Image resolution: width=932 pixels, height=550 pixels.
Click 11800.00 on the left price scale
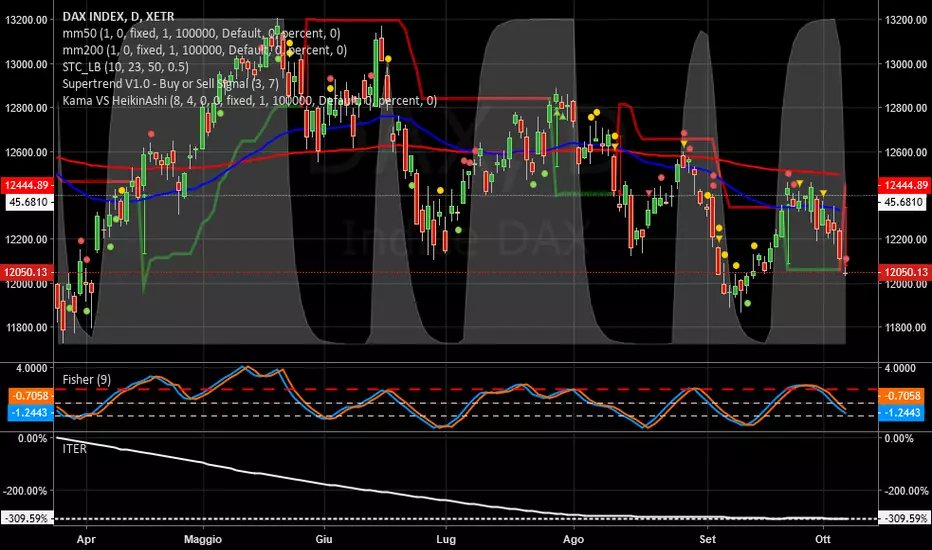pyautogui.click(x=26, y=328)
